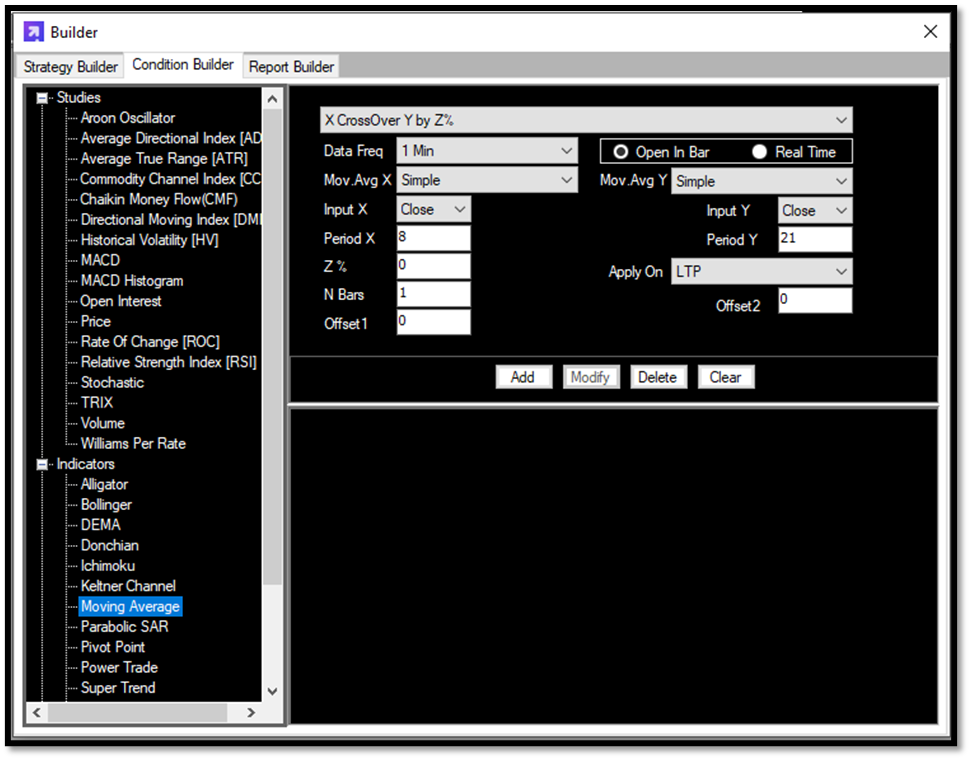Select the Real Time radio button
The height and width of the screenshot is (759, 970).
point(760,152)
